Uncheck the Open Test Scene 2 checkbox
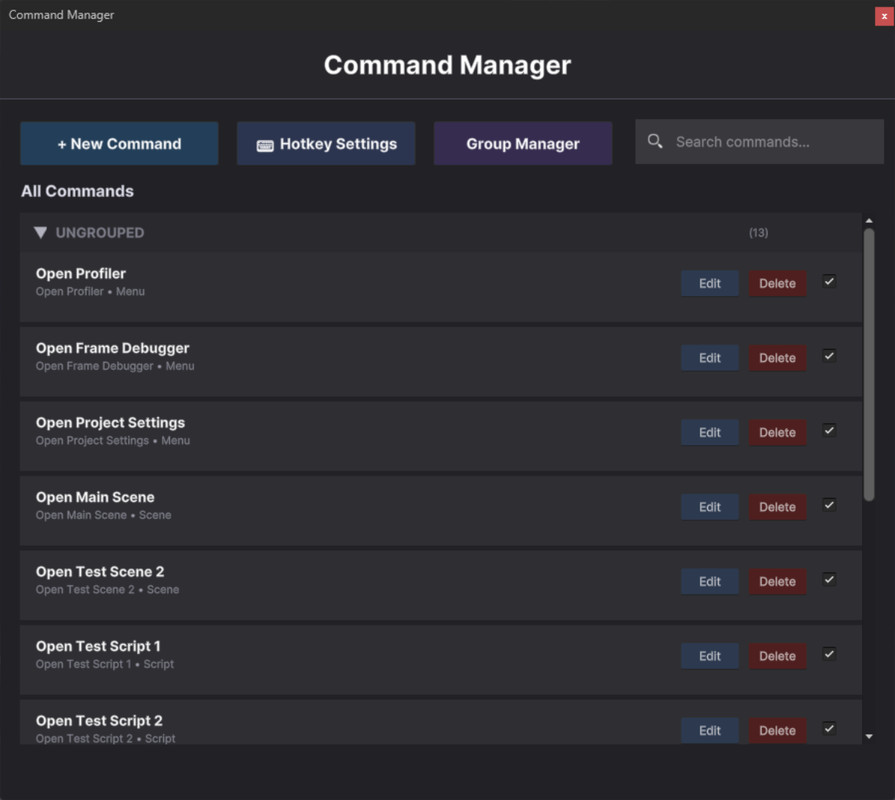This screenshot has width=895, height=800. tap(829, 580)
